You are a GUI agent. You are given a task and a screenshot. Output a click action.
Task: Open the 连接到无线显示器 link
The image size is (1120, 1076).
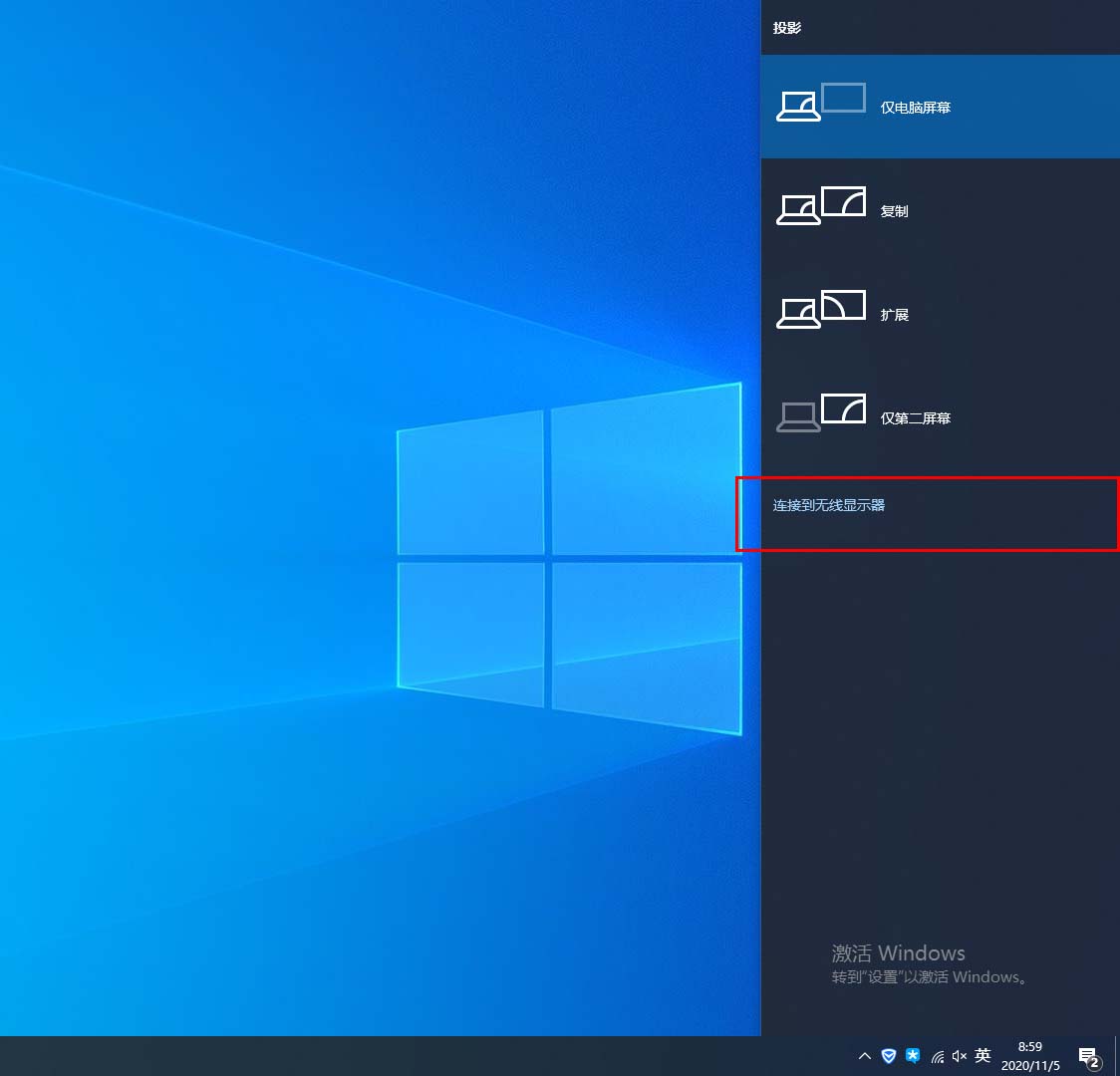pyautogui.click(x=829, y=505)
